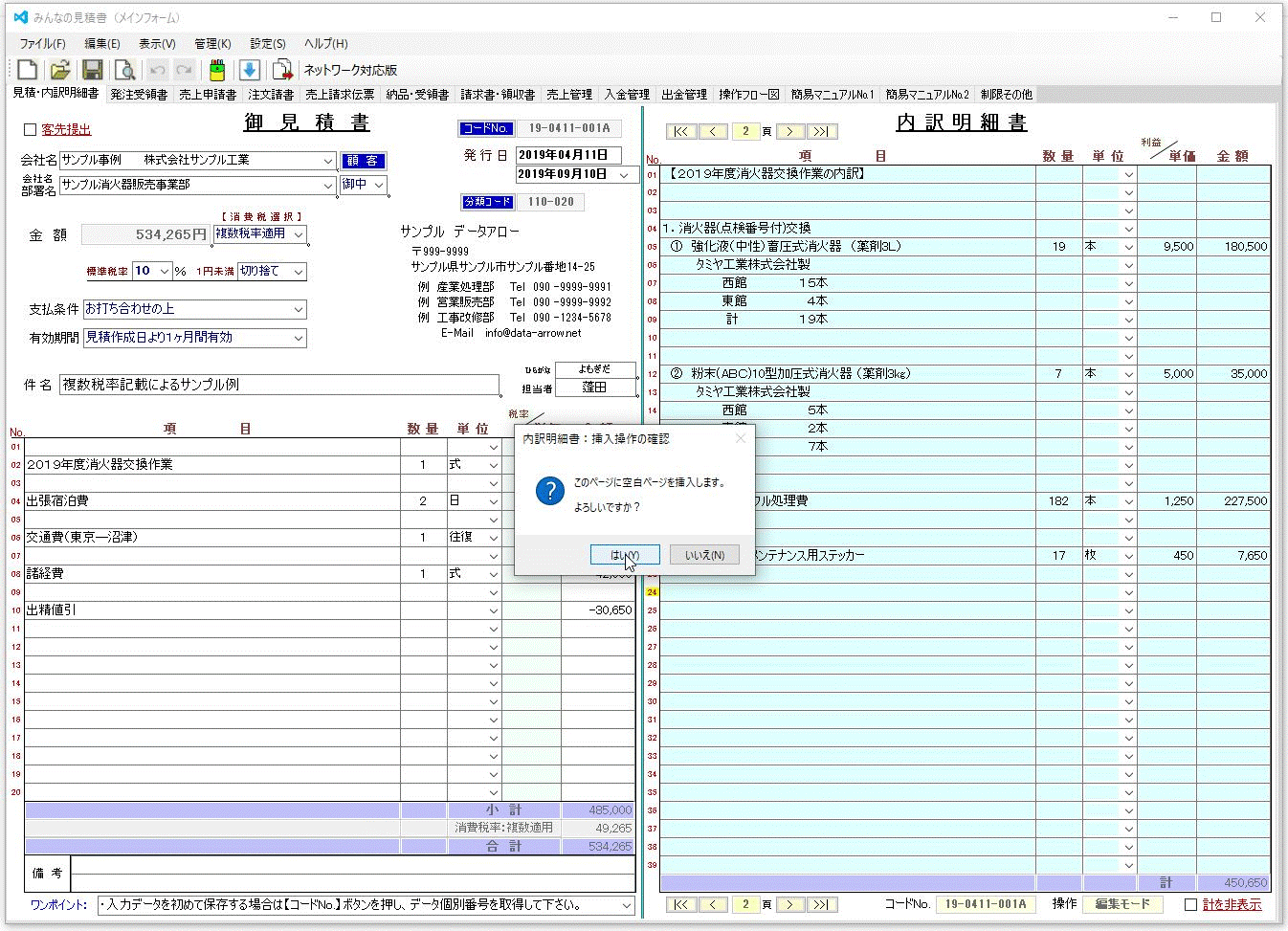Switch to the 売上申請書 tab
Image resolution: width=1288 pixels, height=931 pixels.
(208, 95)
